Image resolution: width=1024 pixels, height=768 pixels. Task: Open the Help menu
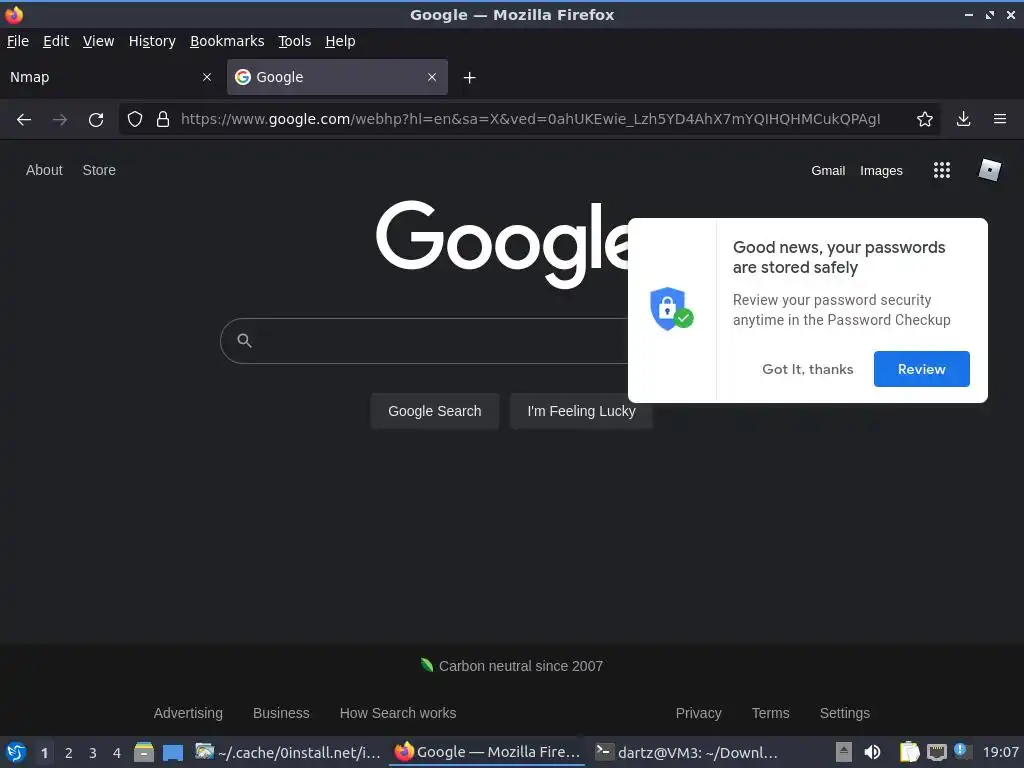coord(340,41)
